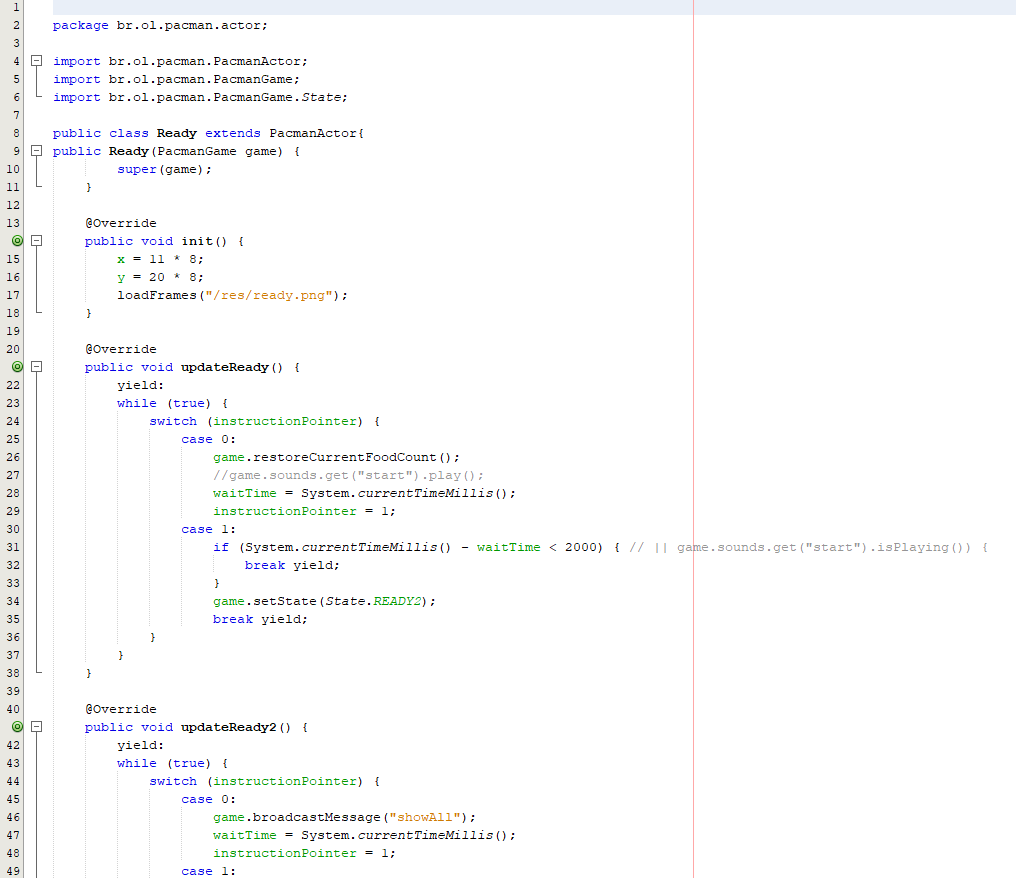Fold the init() method body
Image resolution: width=1016 pixels, height=878 pixels.
point(37,241)
